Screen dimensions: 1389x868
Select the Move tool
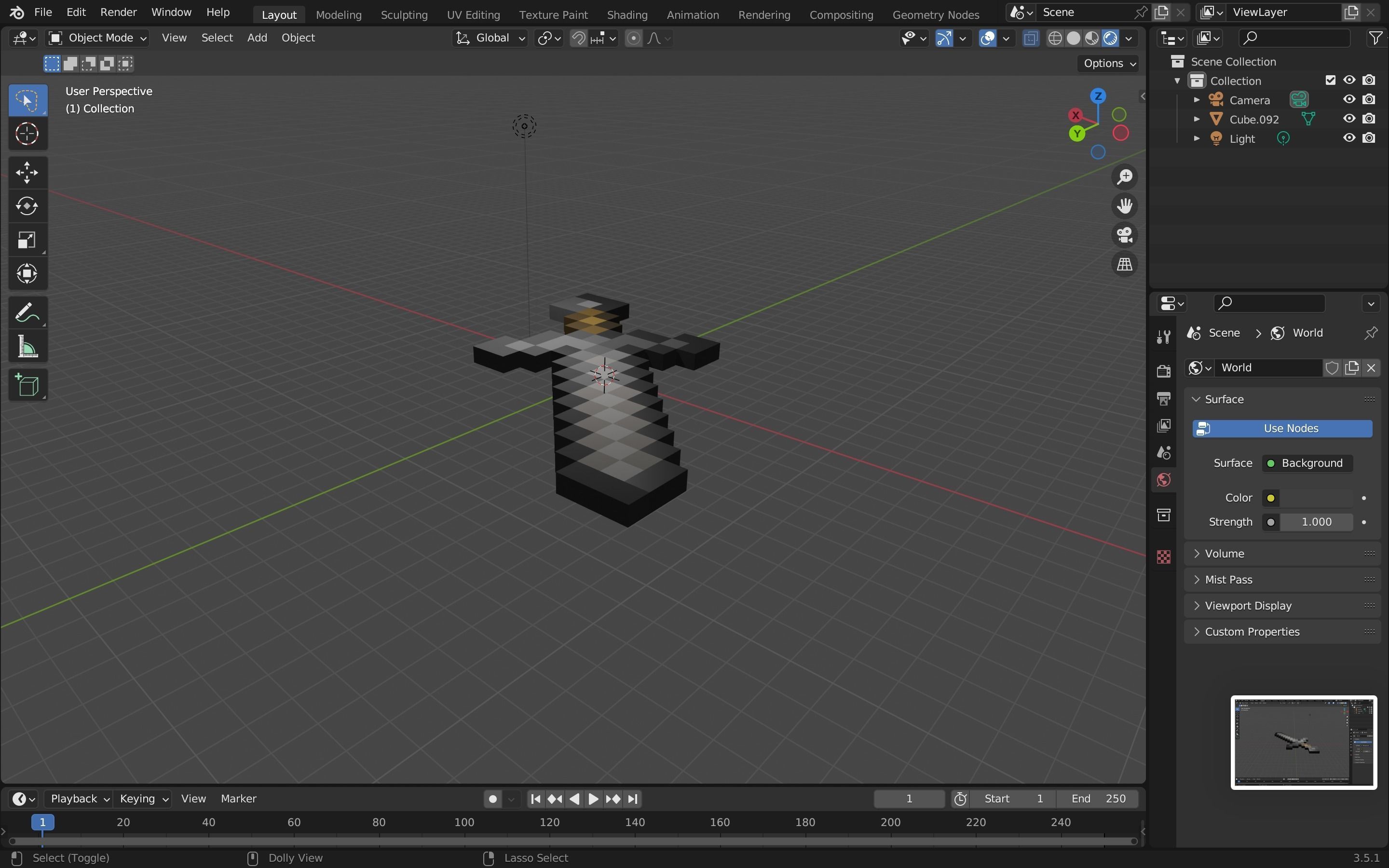[x=27, y=172]
